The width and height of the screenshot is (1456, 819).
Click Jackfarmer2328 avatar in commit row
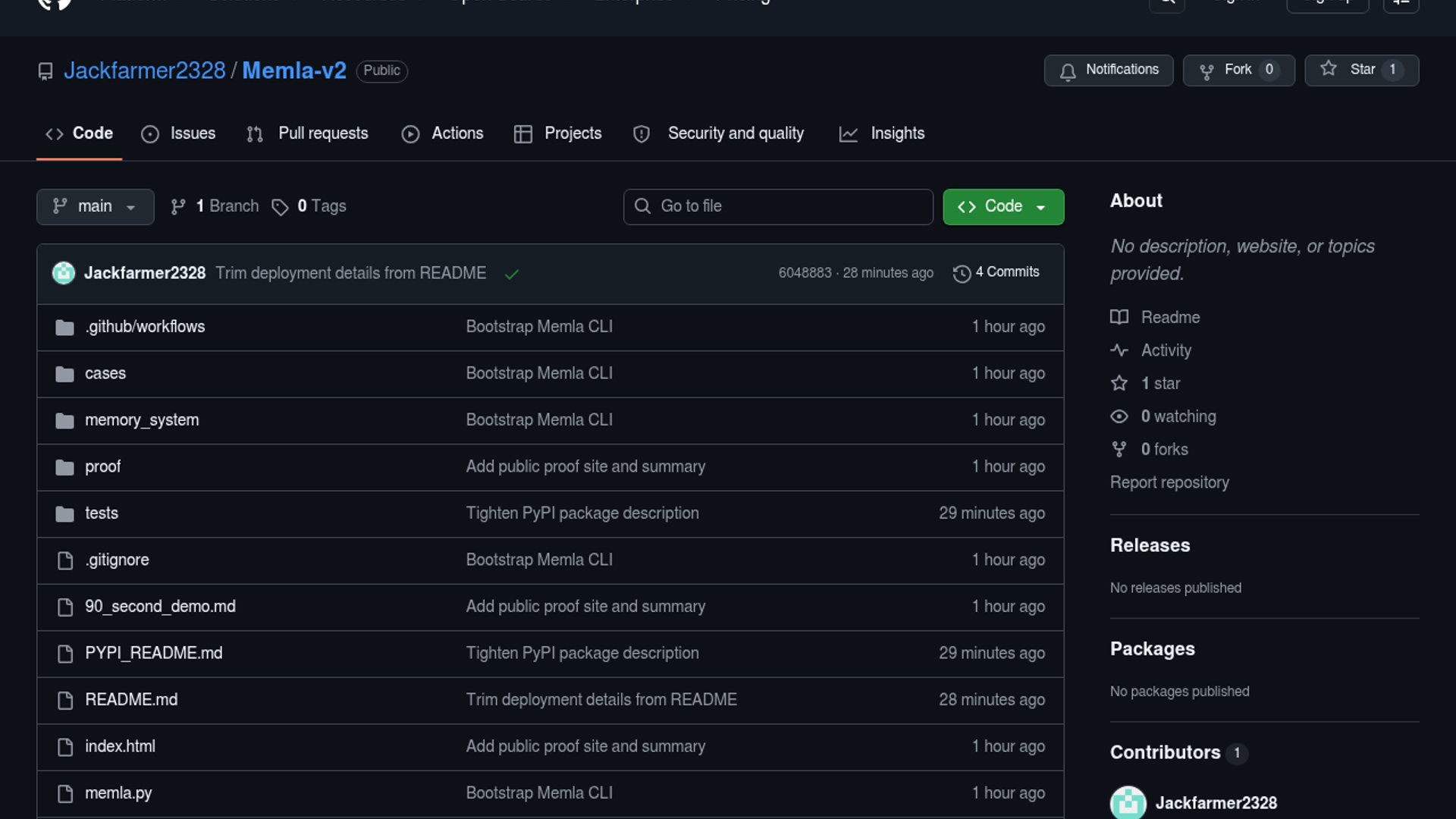click(x=64, y=273)
